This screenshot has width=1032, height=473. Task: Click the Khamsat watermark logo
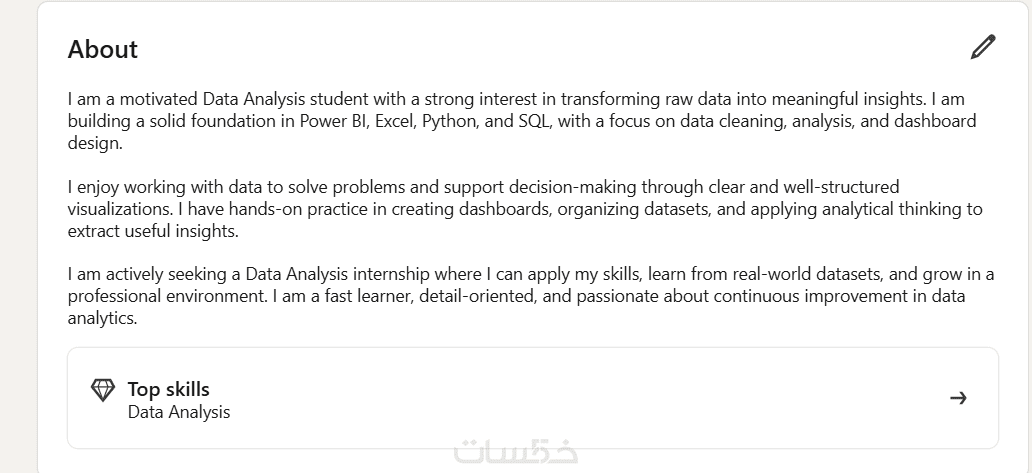(x=515, y=453)
